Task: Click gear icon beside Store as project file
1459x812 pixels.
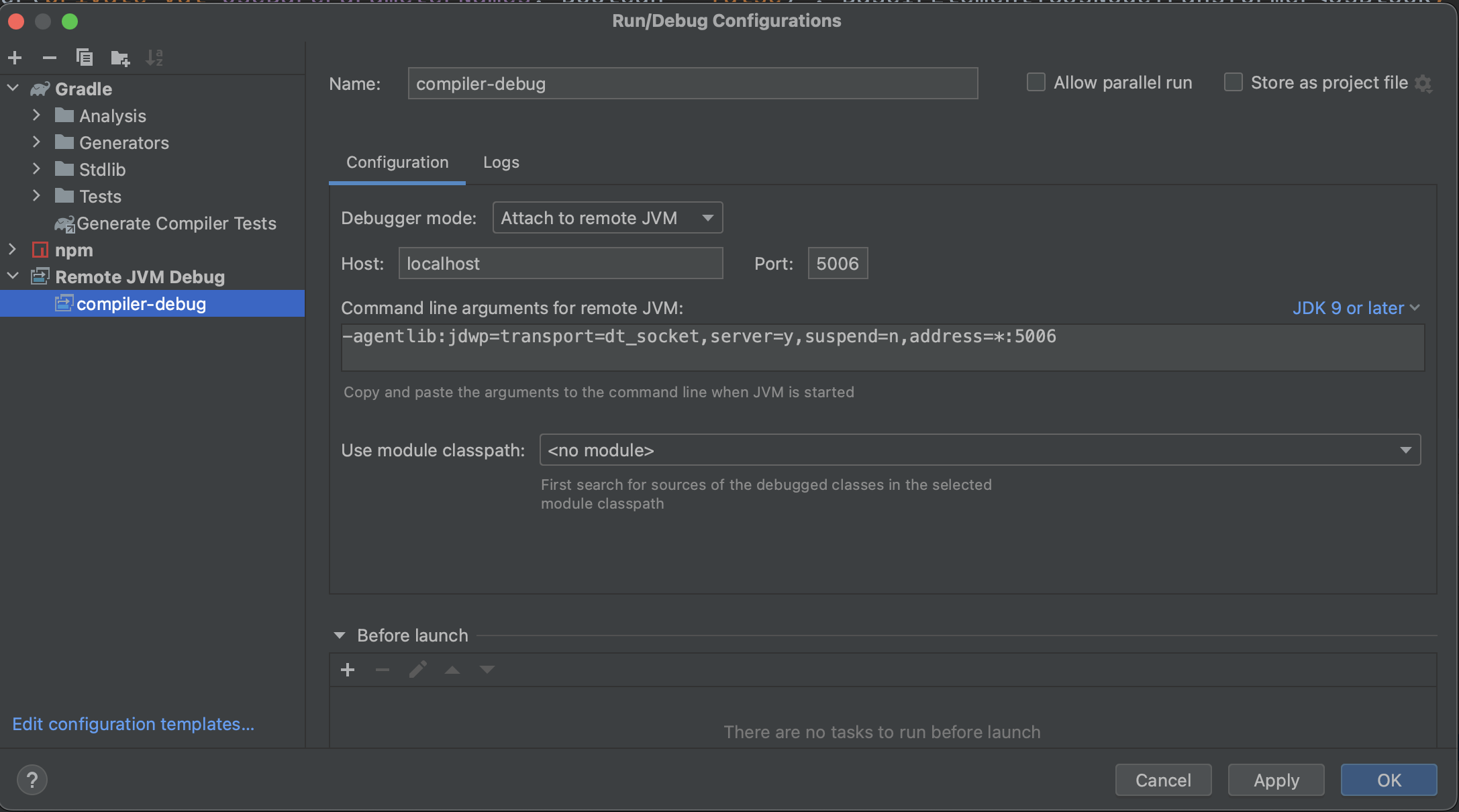Action: 1423,84
